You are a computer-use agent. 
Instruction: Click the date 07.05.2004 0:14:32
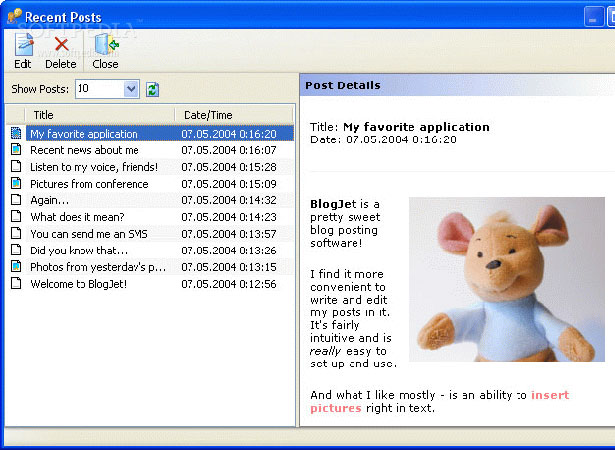tap(229, 200)
